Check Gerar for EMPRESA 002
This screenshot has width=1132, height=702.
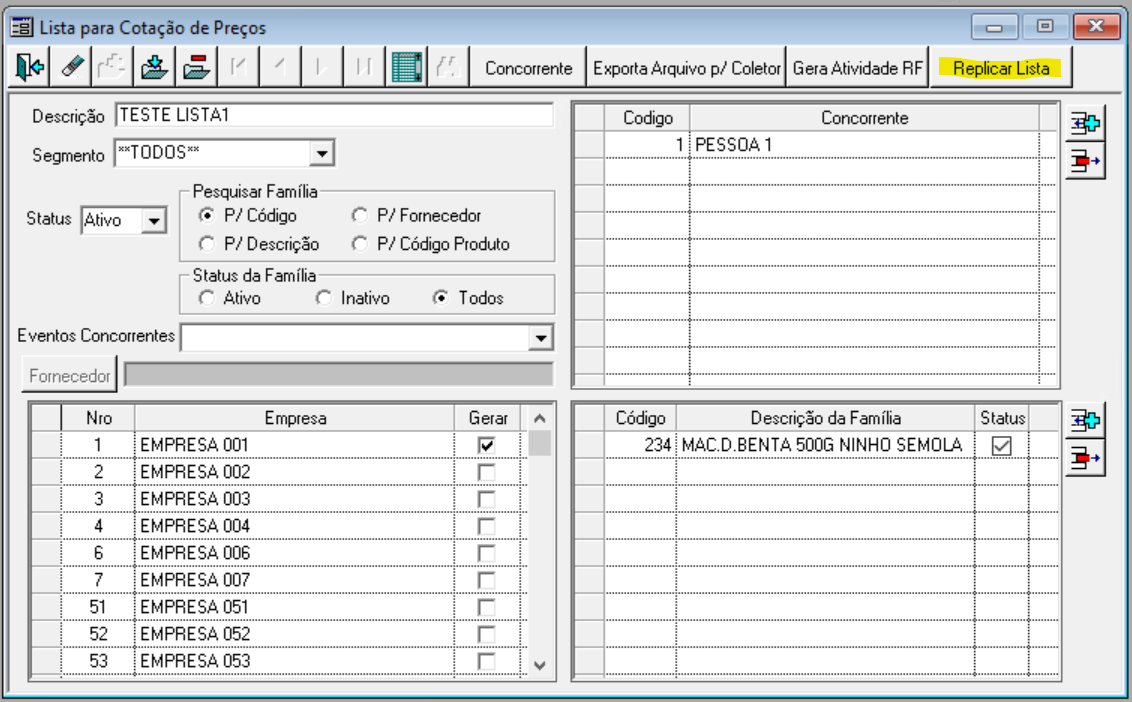pyautogui.click(x=487, y=472)
